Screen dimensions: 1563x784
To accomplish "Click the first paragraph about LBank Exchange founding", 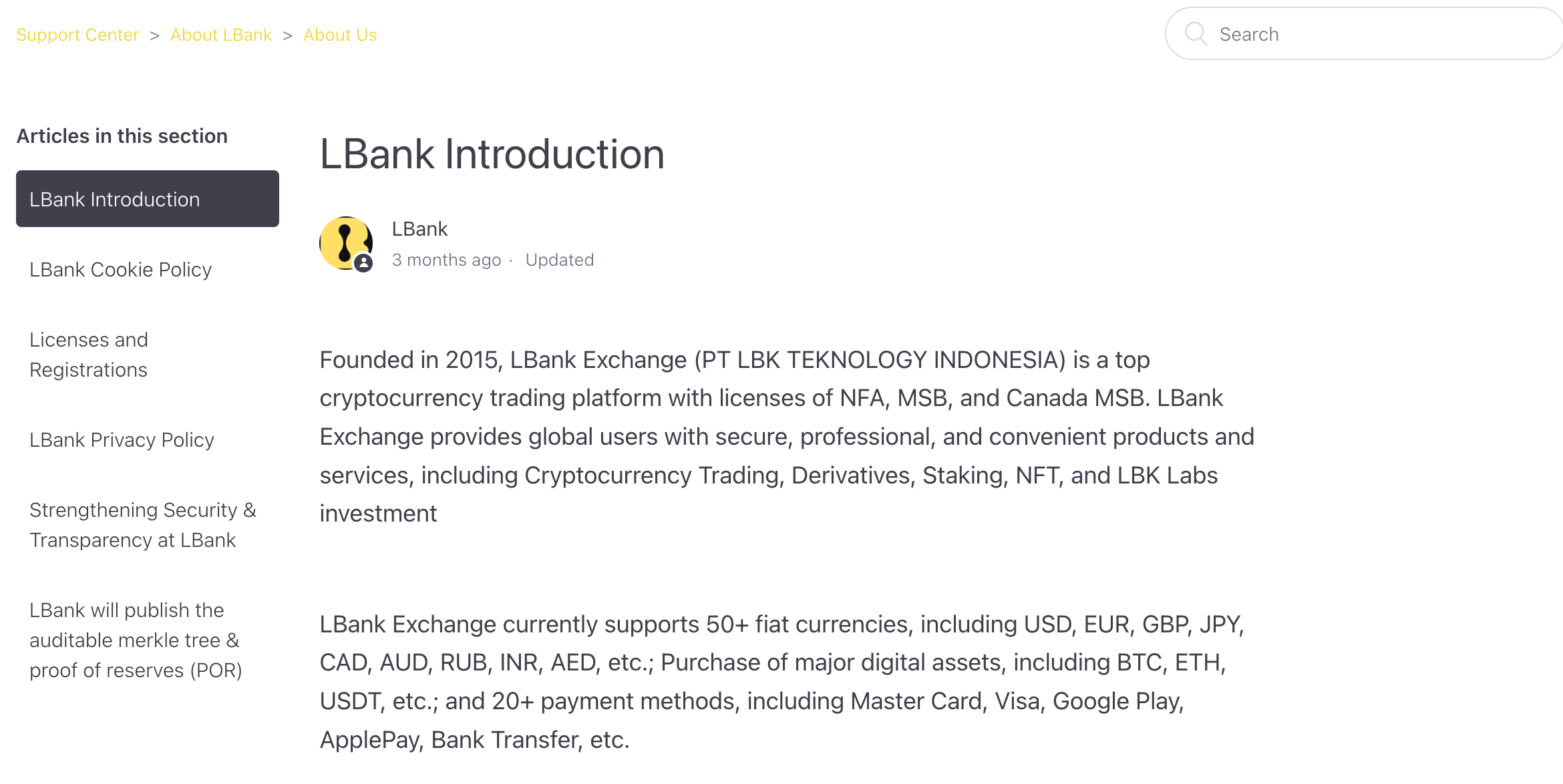I will point(787,437).
